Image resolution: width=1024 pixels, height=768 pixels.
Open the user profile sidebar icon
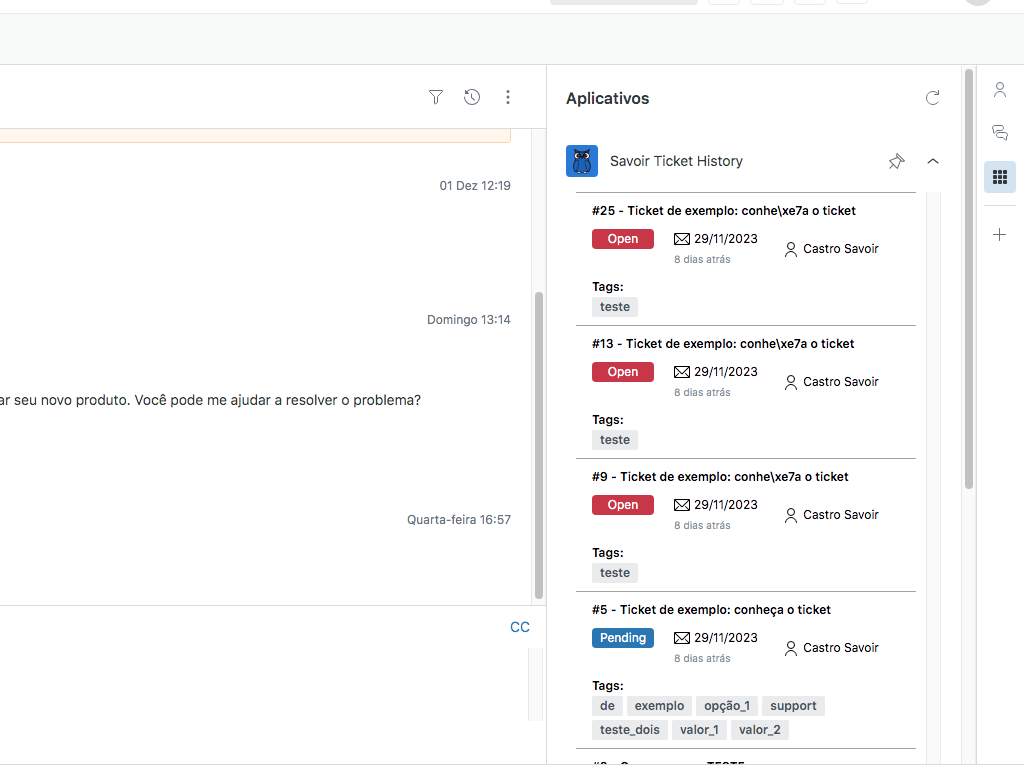pos(999,90)
